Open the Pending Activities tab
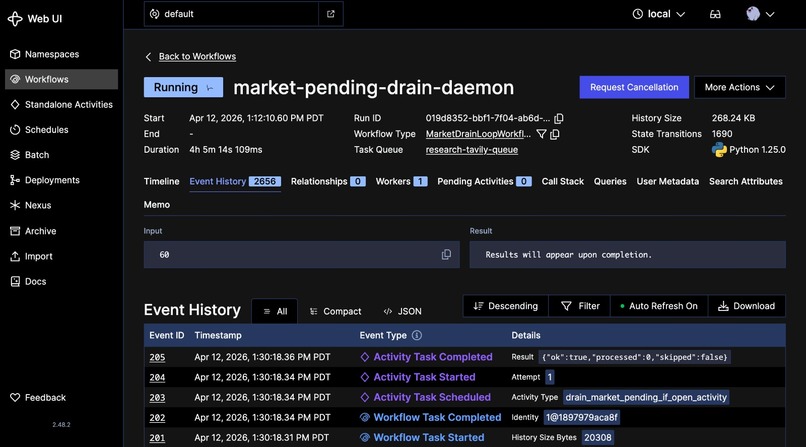The width and height of the screenshot is (806, 447). [x=484, y=181]
